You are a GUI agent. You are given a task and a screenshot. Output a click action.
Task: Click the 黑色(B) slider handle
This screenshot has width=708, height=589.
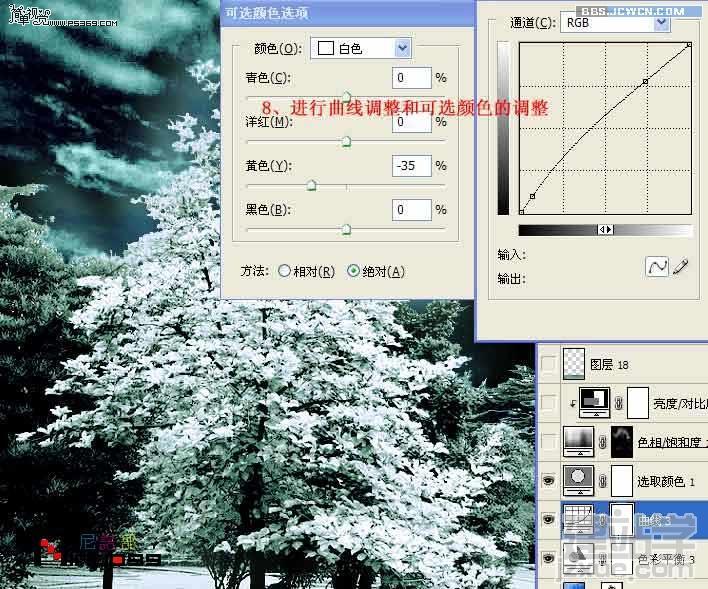(x=346, y=229)
